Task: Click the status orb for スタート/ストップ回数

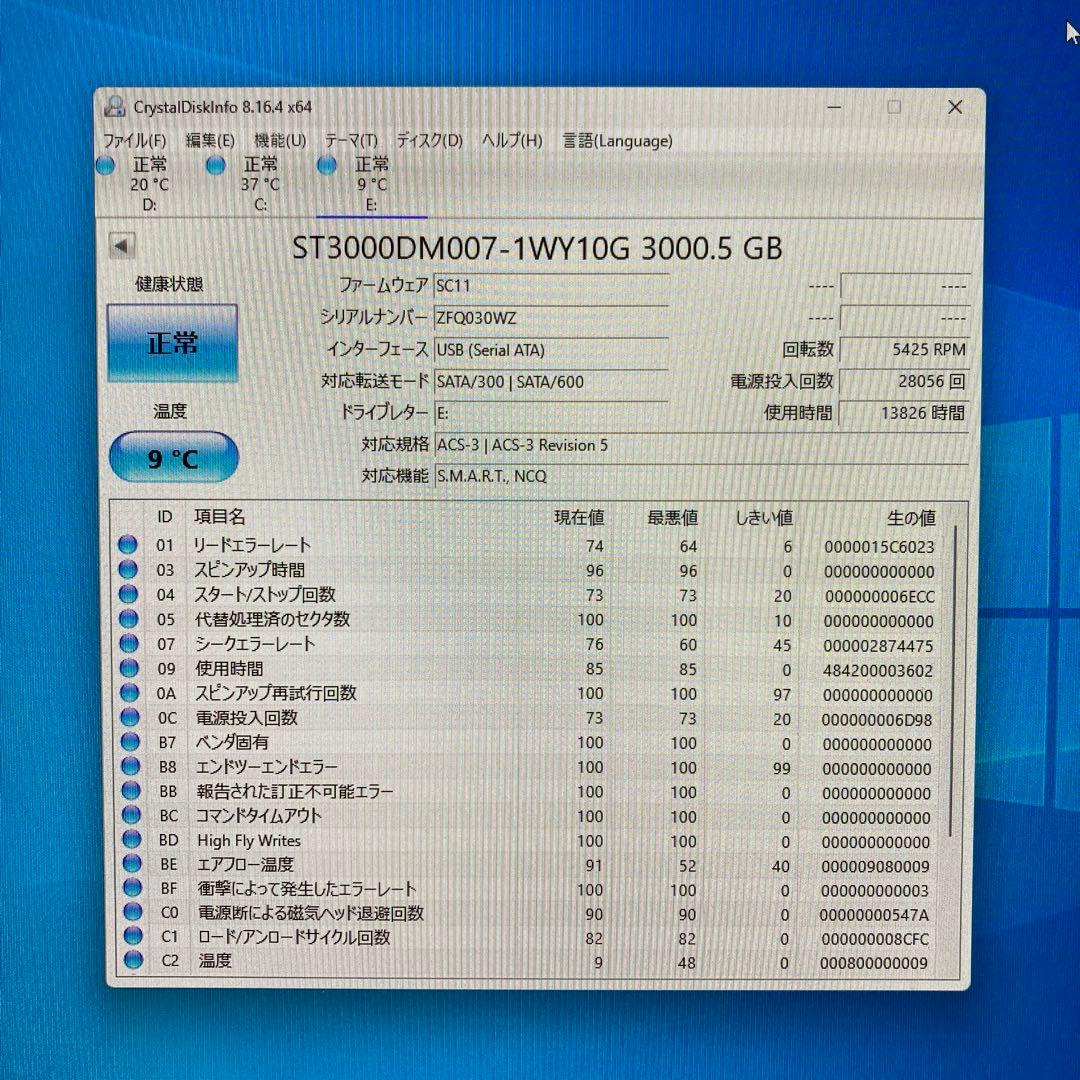Action: click(128, 594)
